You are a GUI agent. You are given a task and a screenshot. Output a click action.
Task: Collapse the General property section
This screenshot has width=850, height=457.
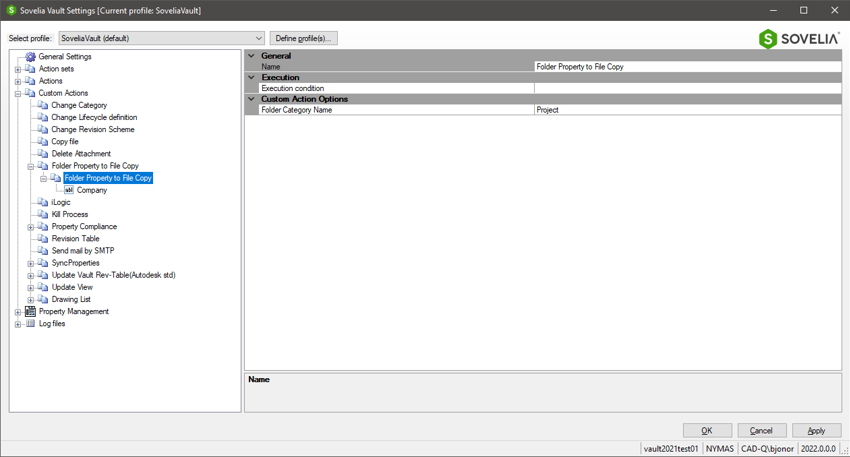252,56
